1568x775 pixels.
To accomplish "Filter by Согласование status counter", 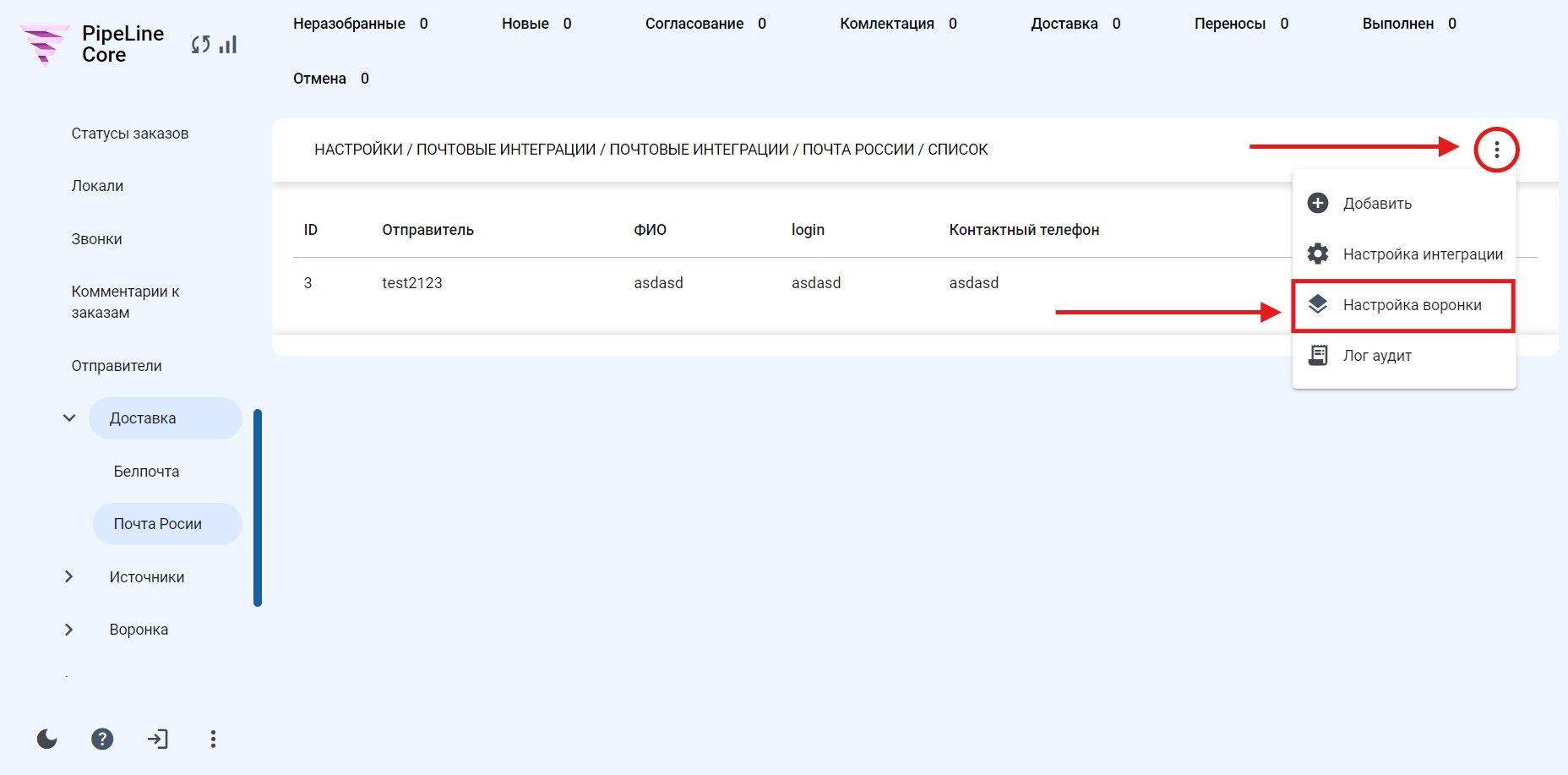I will click(x=706, y=24).
